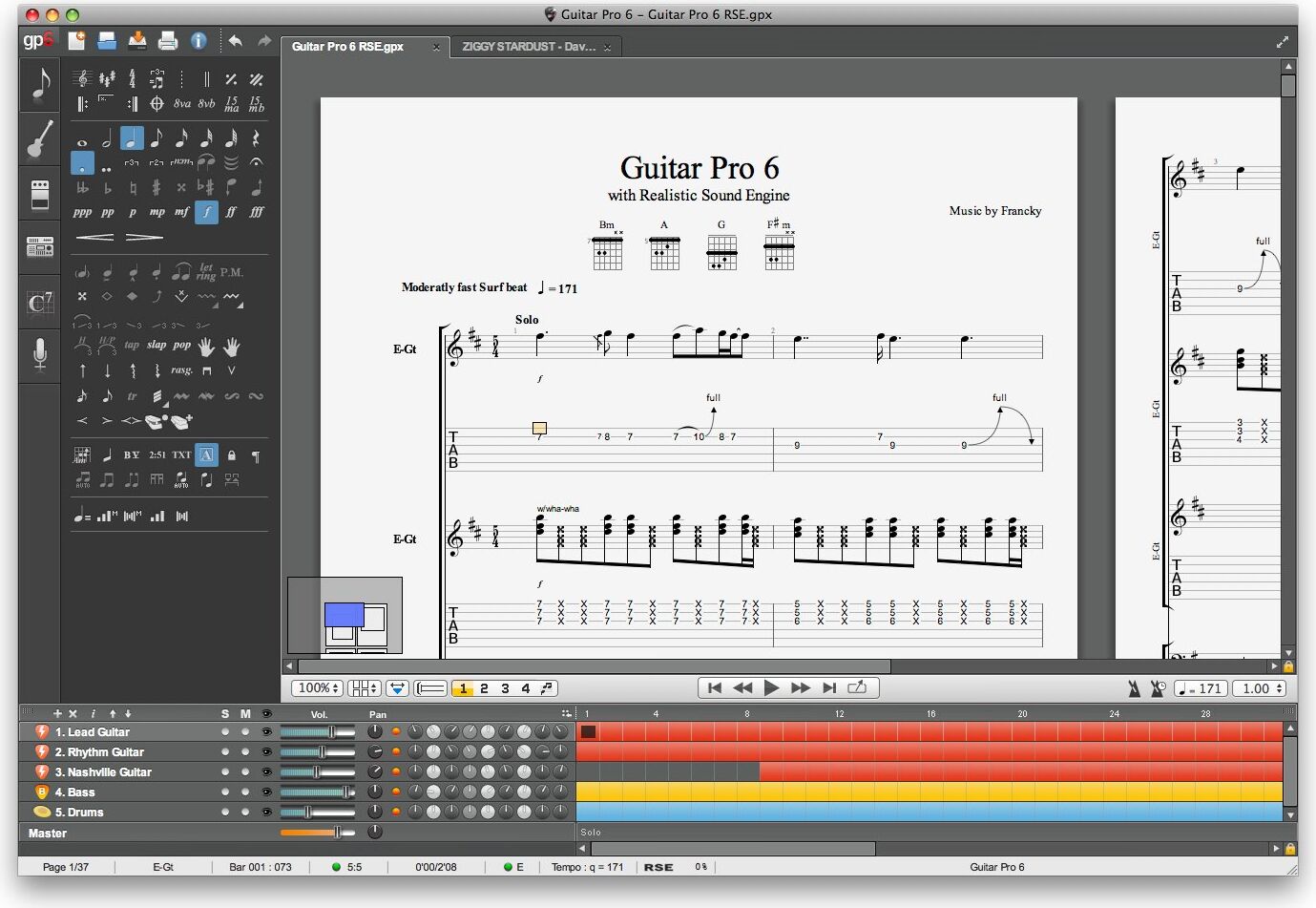Select the clef tool
1316x908 pixels.
82,79
